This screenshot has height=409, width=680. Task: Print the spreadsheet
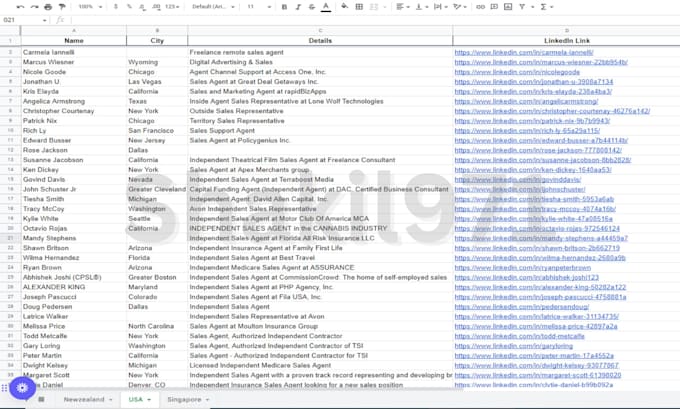click(x=48, y=7)
